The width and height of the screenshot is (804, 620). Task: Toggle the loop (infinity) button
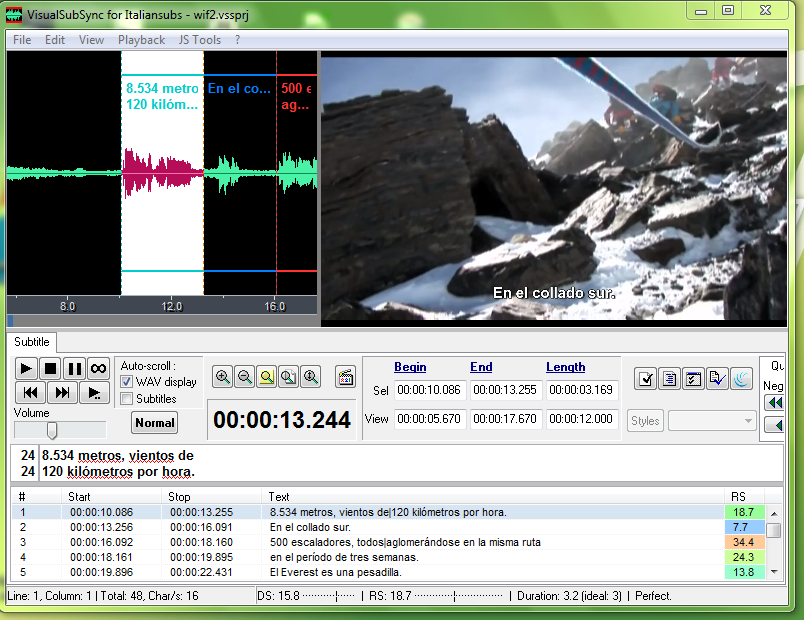tap(98, 369)
